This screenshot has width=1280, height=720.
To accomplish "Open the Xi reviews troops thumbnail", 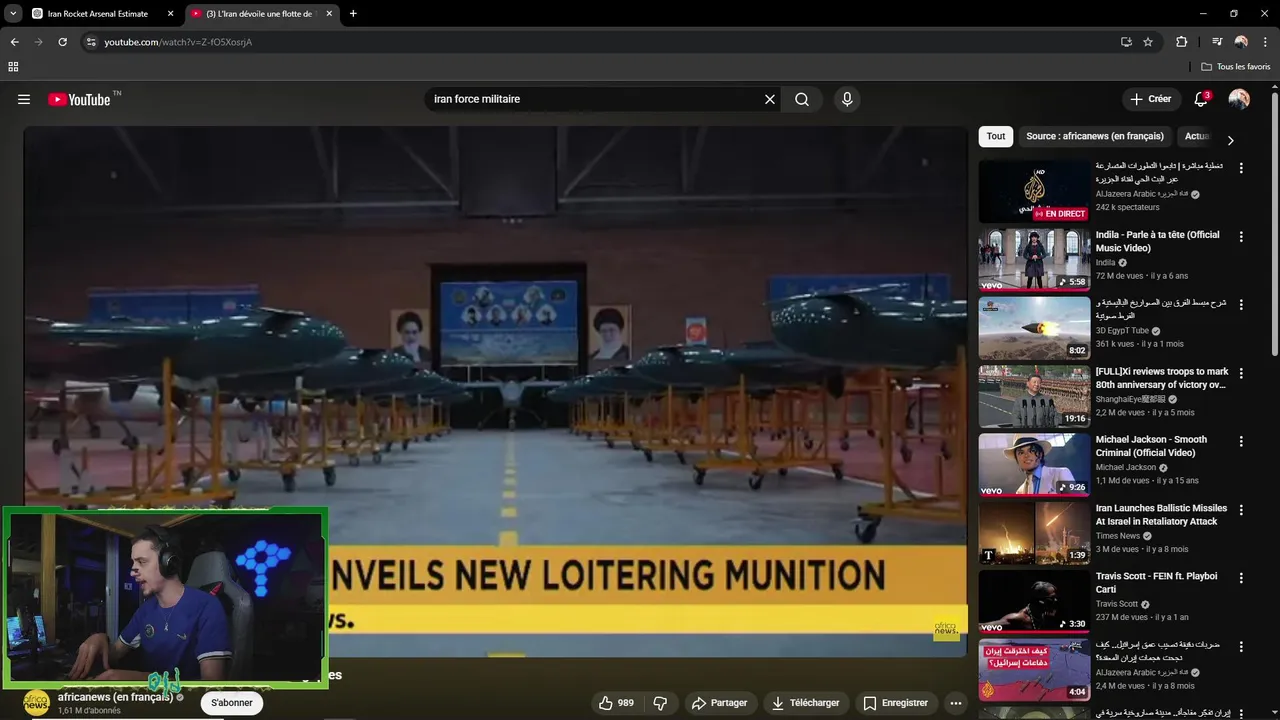I will 1034,396.
